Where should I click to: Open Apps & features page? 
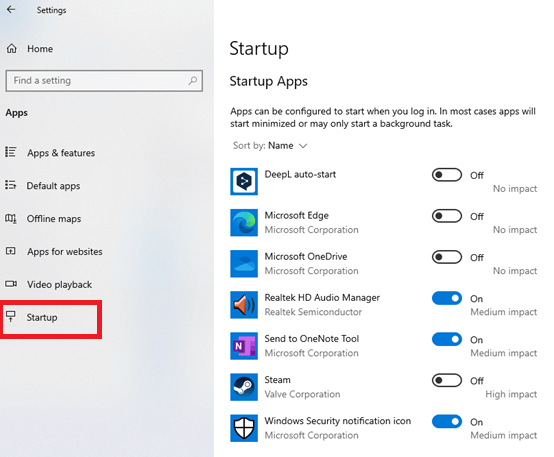(61, 153)
